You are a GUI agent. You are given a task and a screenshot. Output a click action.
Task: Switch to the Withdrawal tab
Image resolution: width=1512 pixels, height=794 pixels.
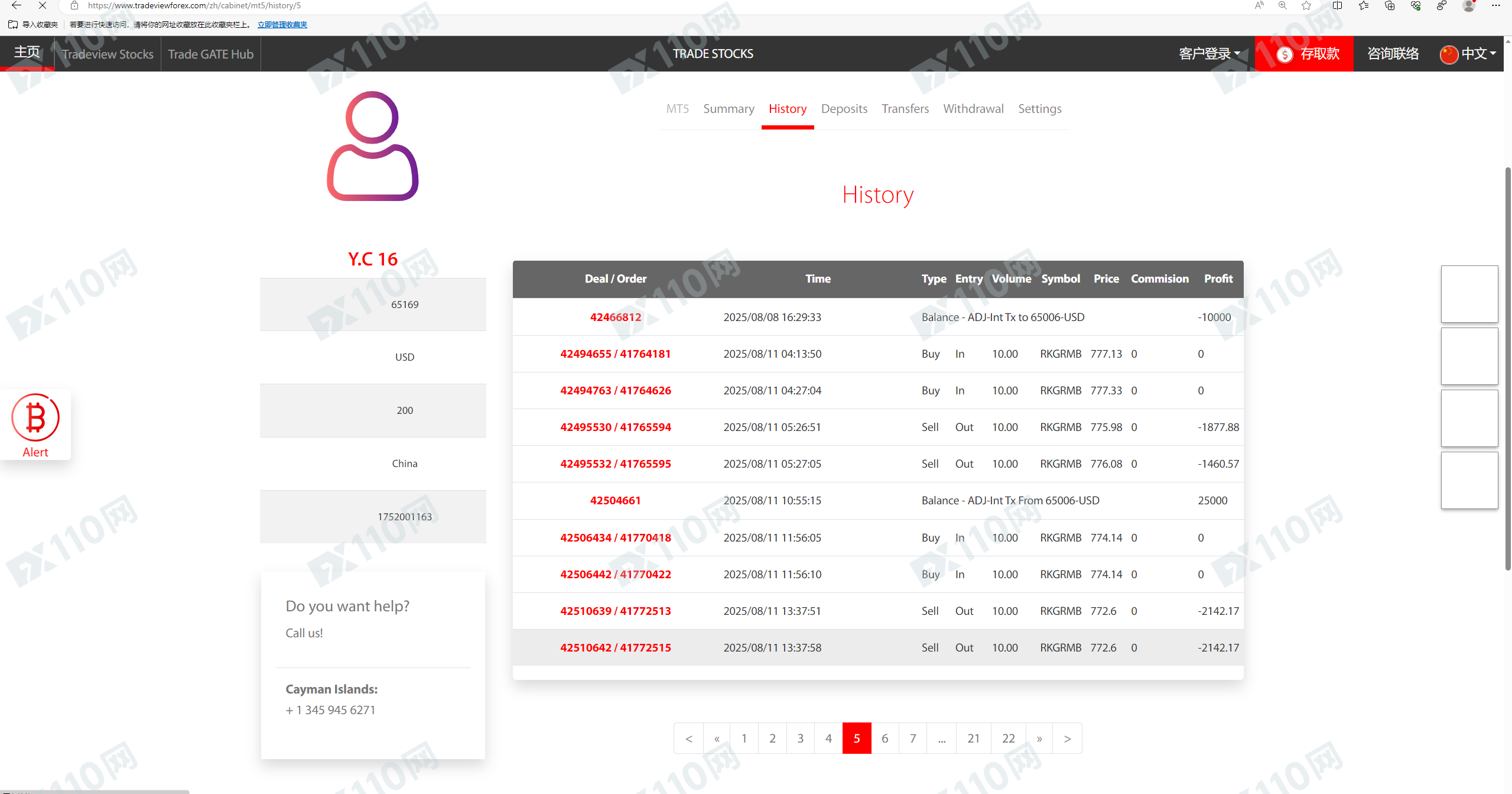click(973, 109)
